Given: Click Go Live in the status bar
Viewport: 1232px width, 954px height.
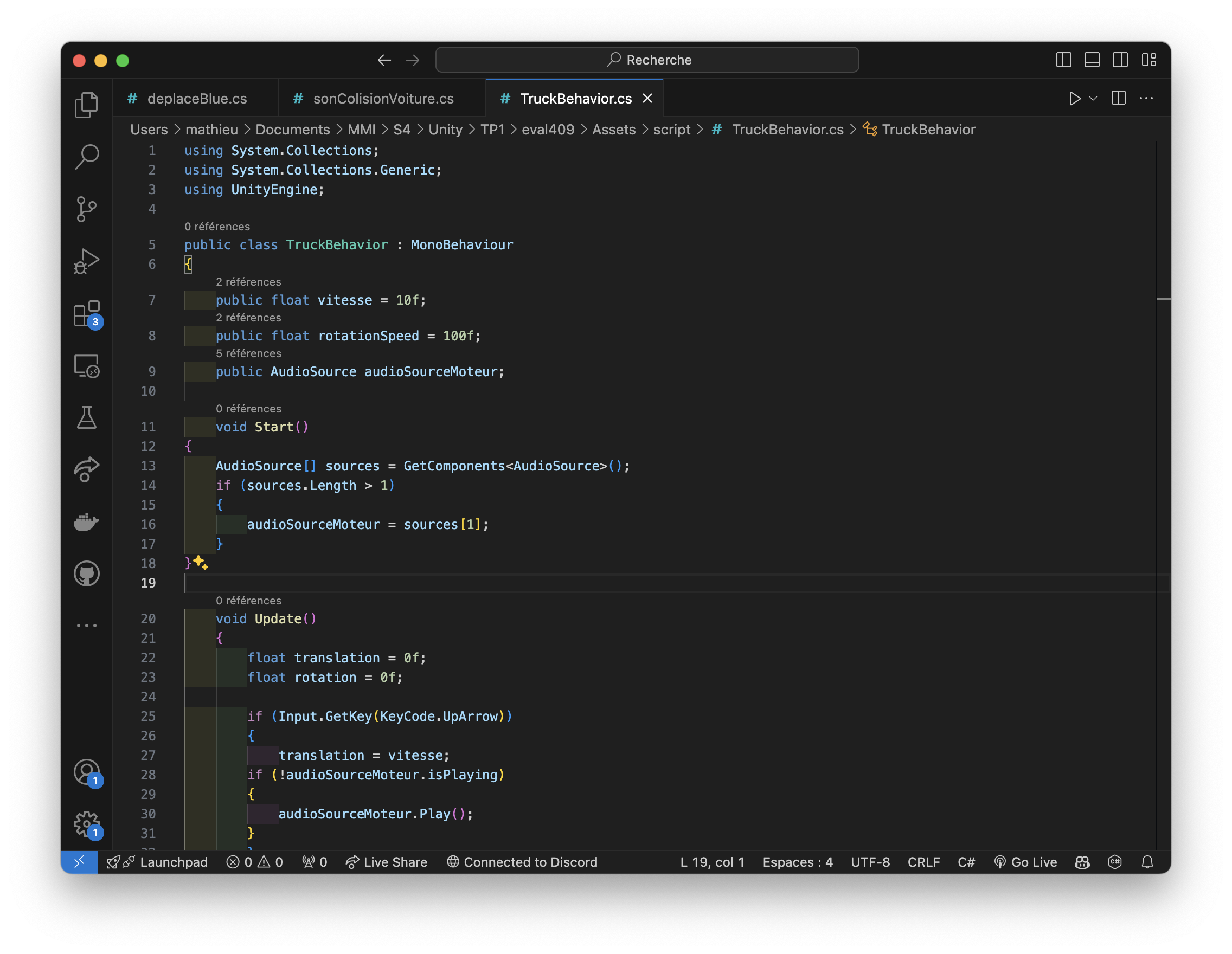Looking at the screenshot, I should tap(1025, 862).
